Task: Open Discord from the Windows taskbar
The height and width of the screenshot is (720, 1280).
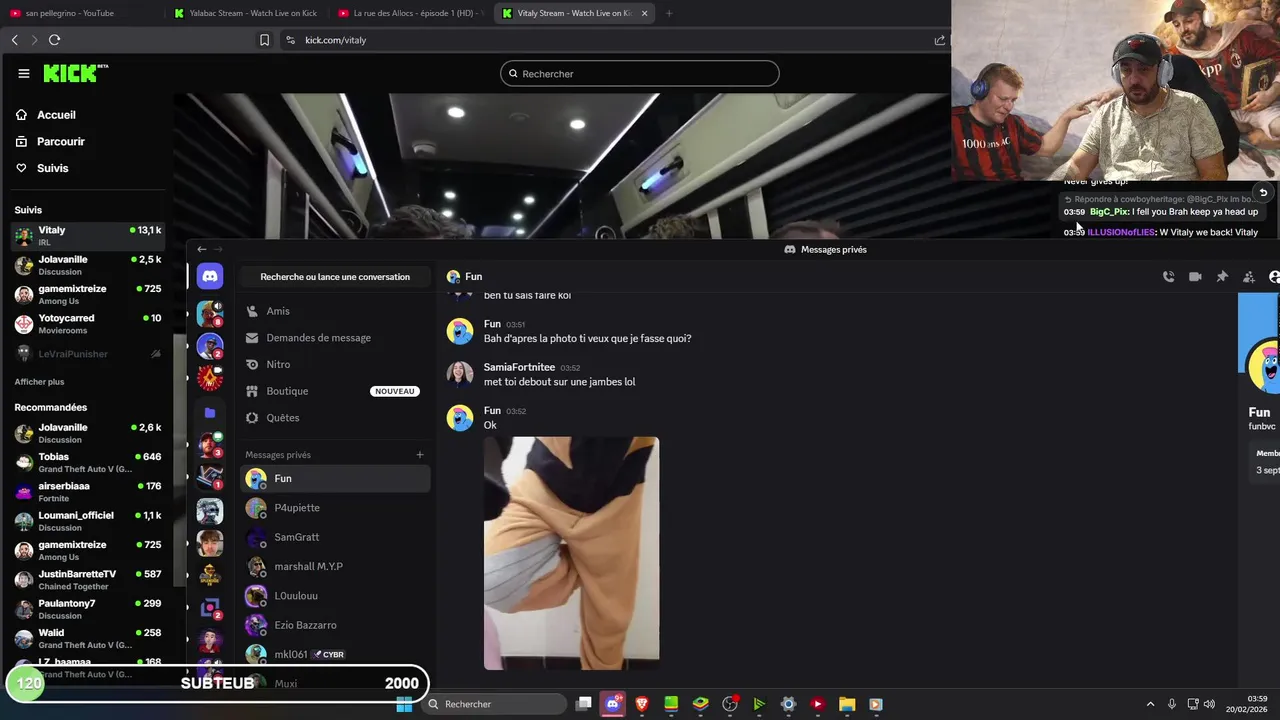Action: 613,704
